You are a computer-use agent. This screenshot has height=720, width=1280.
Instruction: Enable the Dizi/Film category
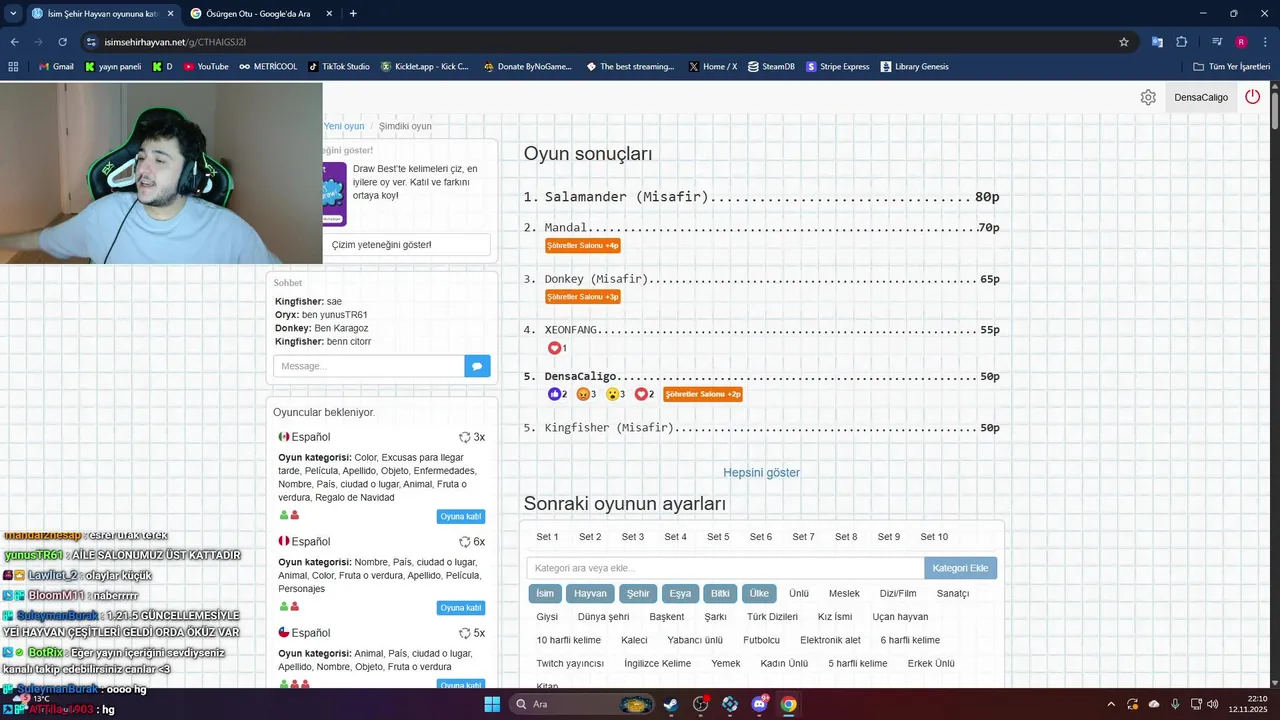898,593
